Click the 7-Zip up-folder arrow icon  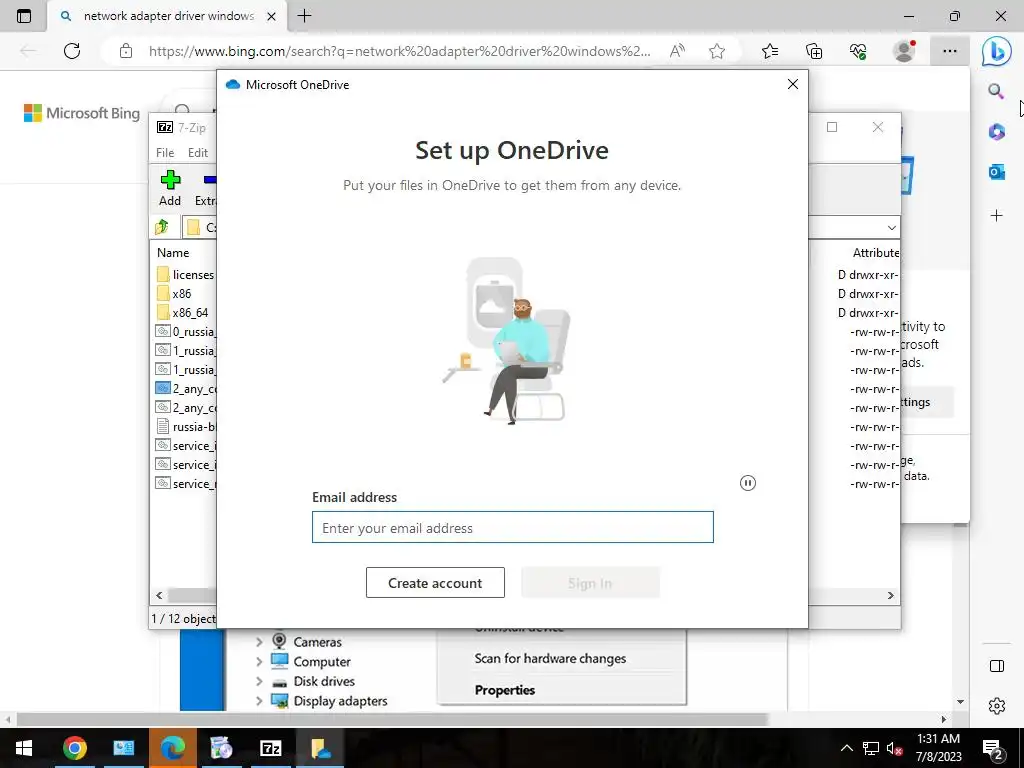162,227
